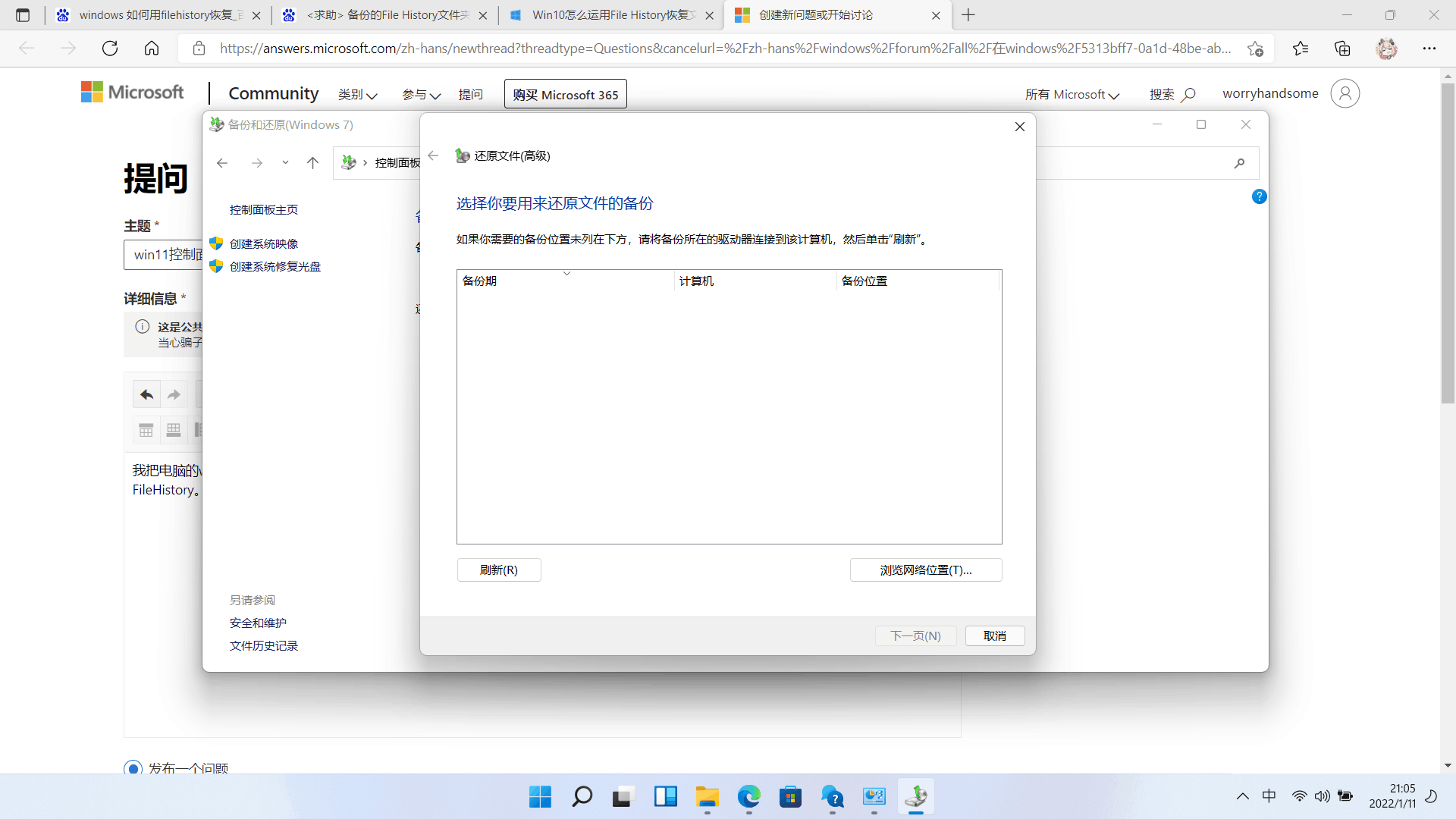Expand the 类别 dropdown menu

(x=358, y=94)
